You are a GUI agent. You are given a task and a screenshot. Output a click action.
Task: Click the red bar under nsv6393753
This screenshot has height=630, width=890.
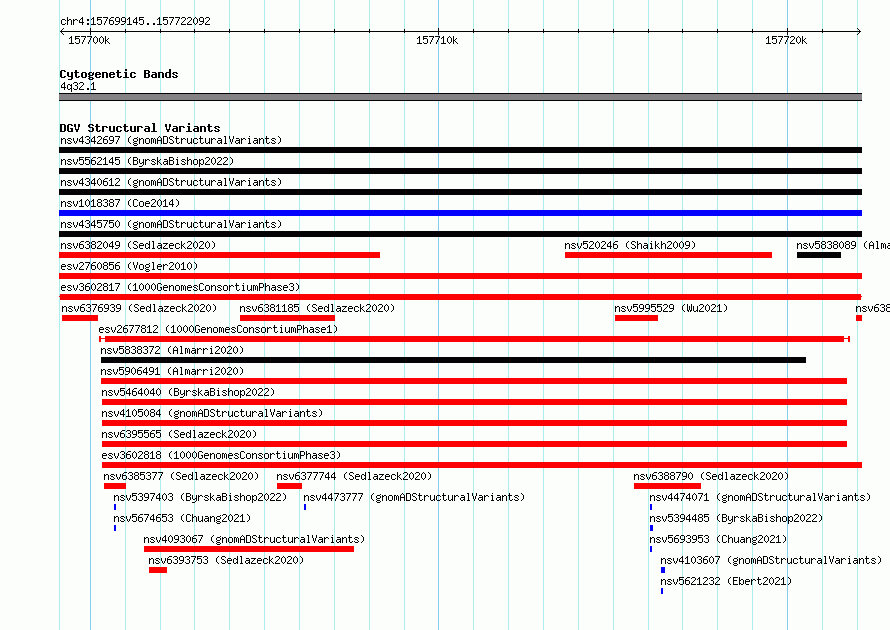(158, 570)
